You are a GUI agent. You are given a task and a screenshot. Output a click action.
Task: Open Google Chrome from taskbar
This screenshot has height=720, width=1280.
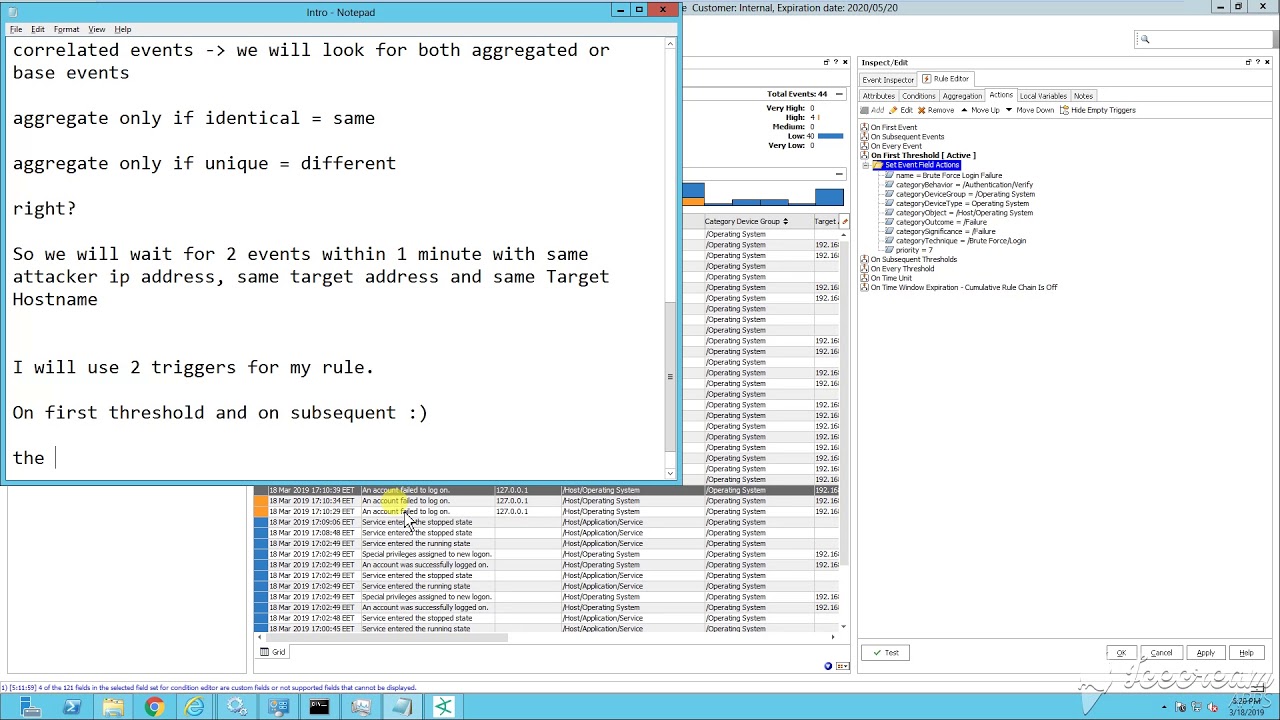pos(154,707)
